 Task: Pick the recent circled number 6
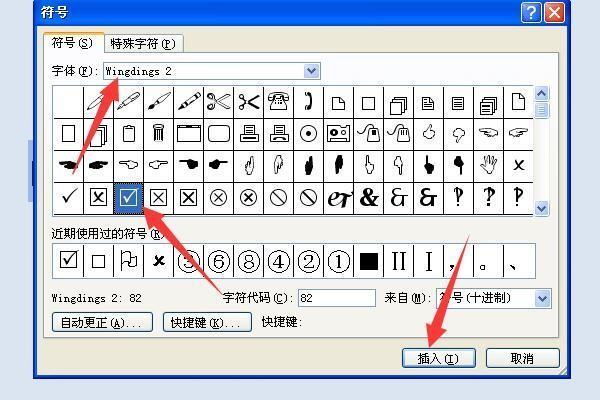tap(218, 261)
